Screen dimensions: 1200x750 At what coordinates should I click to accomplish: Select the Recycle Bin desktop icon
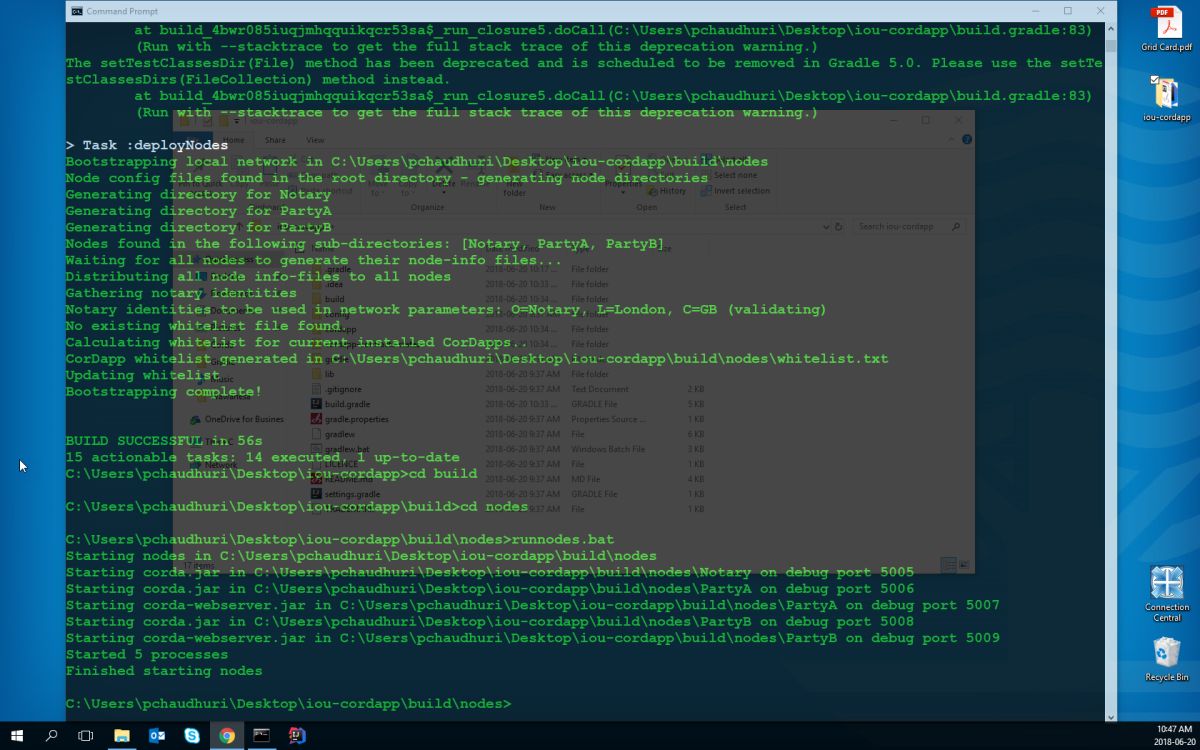tap(1166, 660)
